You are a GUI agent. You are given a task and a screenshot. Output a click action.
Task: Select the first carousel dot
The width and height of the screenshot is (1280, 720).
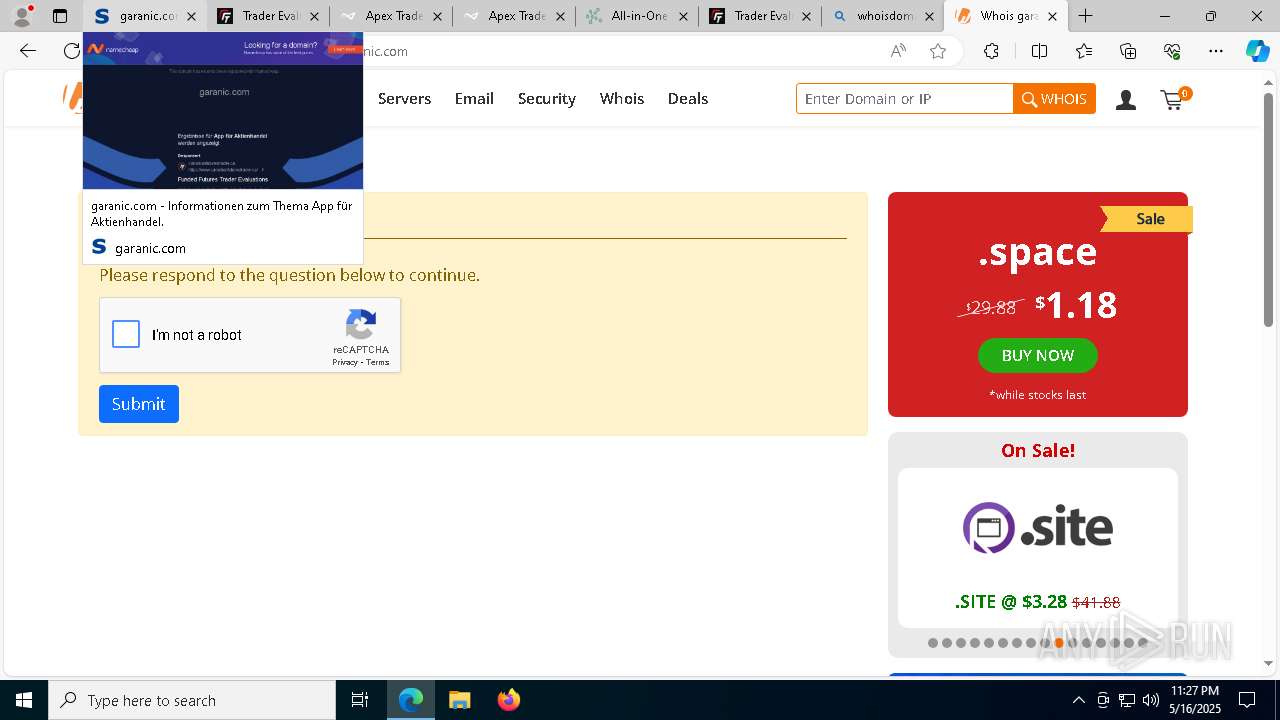coord(933,643)
